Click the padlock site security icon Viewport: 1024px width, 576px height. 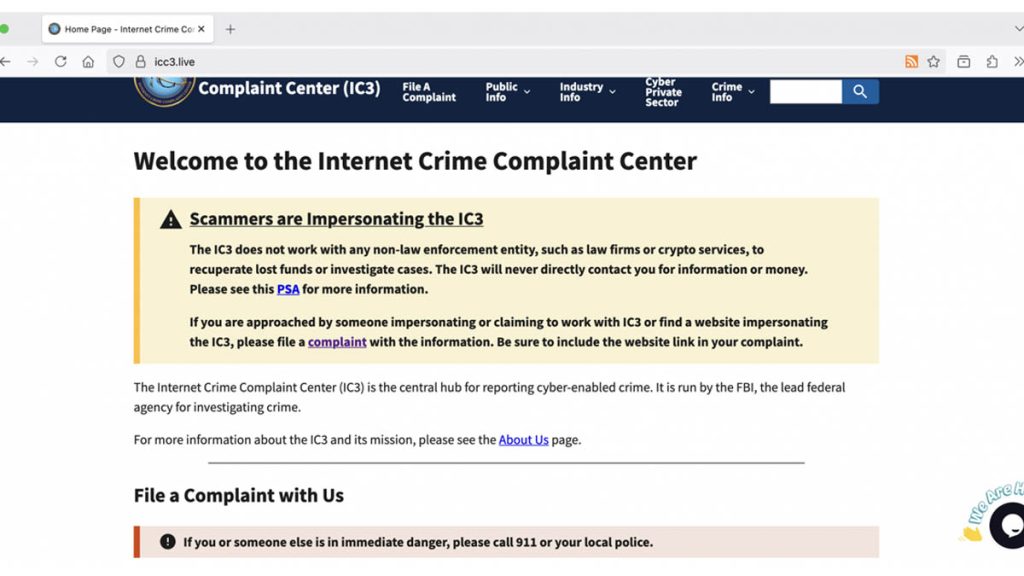click(x=140, y=62)
